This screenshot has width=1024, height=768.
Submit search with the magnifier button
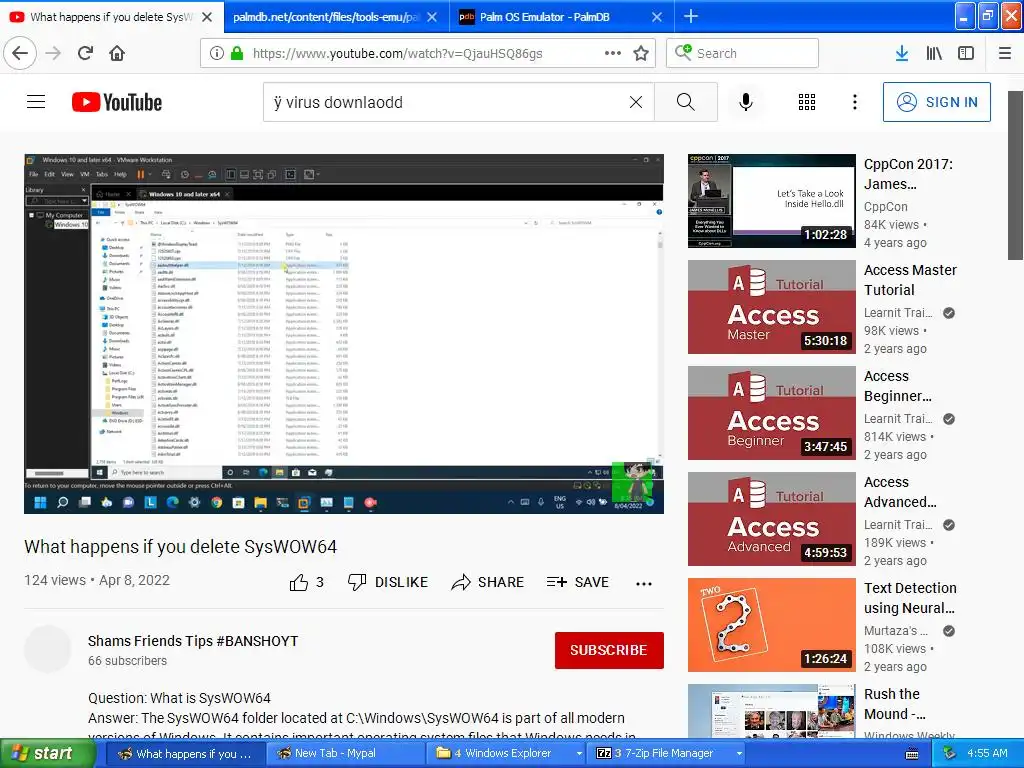click(x=686, y=102)
